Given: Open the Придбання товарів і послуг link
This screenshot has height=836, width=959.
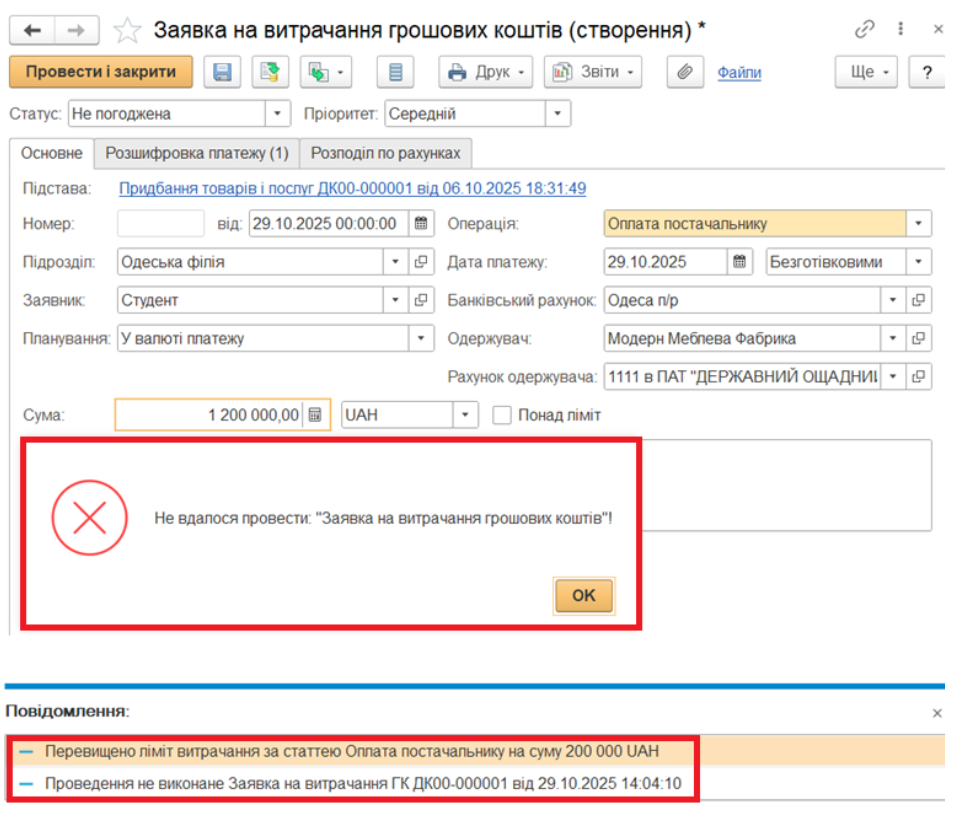Looking at the screenshot, I should click(x=352, y=188).
